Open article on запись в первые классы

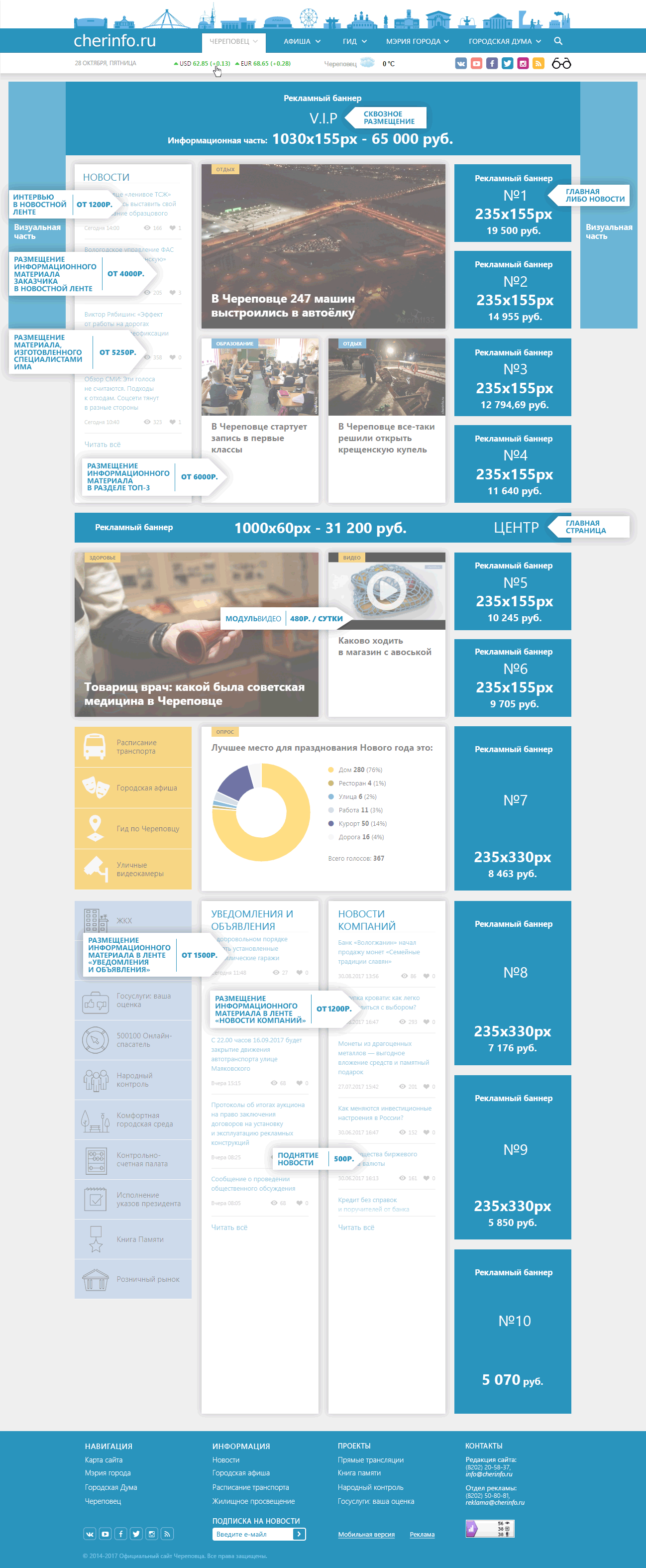pyautogui.click(x=259, y=438)
